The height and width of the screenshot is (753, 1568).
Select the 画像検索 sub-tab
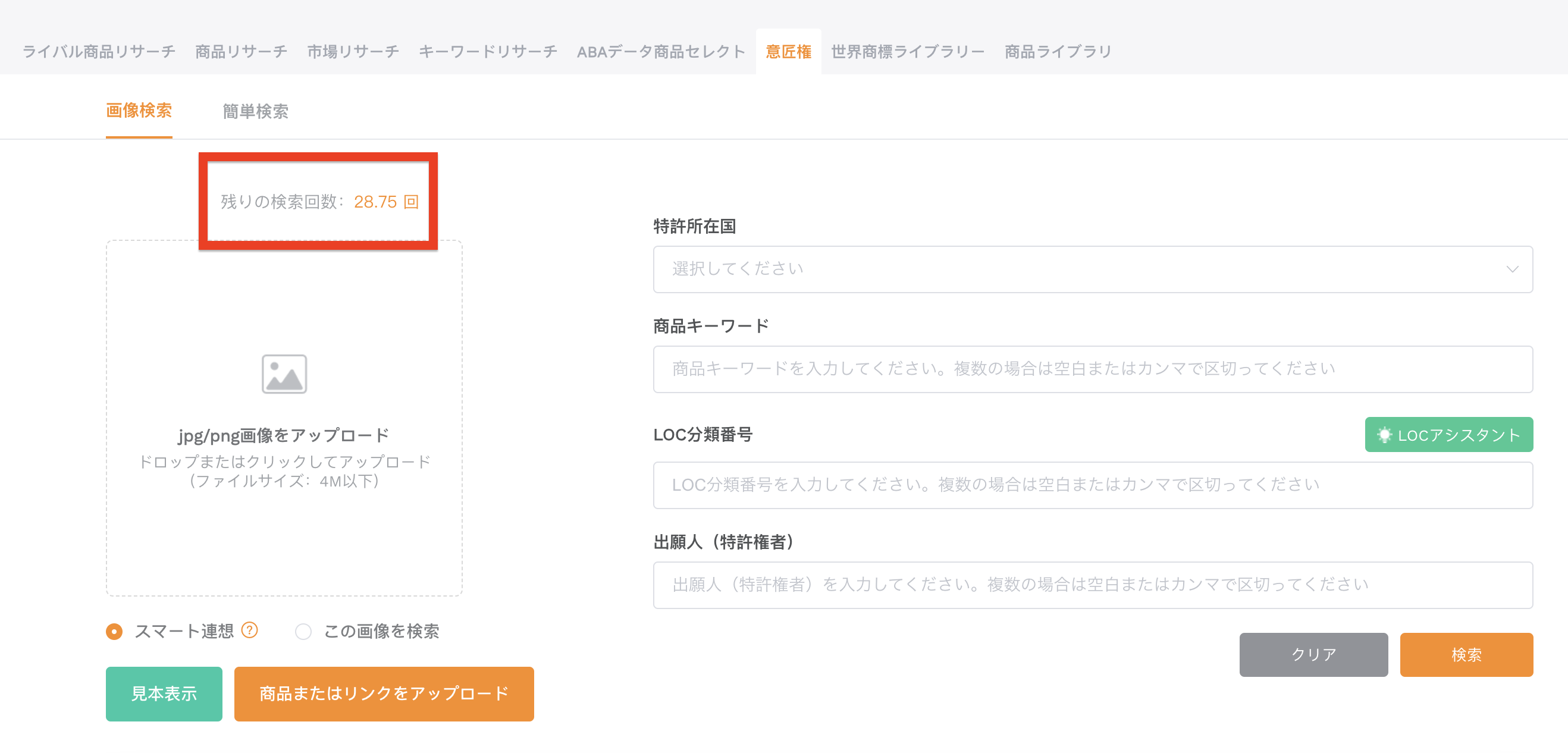tap(139, 111)
